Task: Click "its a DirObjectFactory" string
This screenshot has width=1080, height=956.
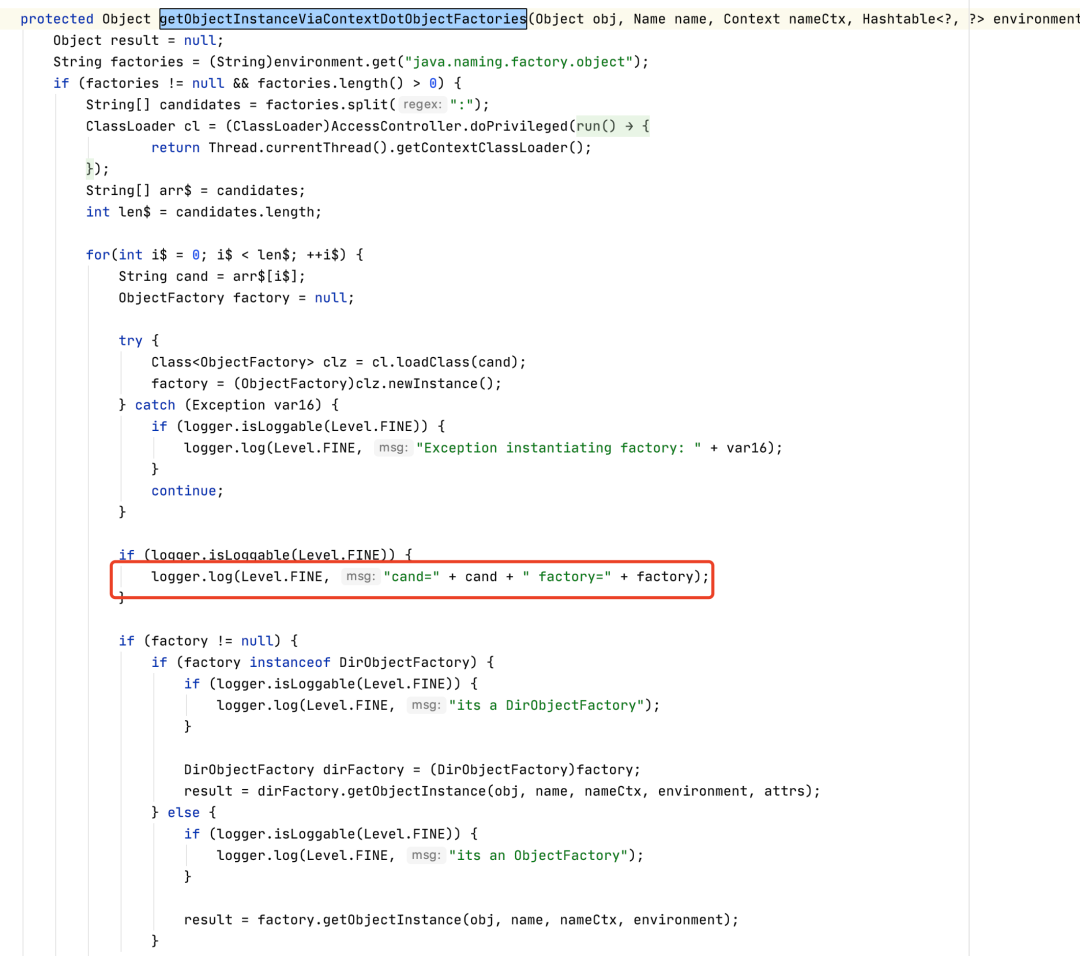Action: (x=546, y=705)
